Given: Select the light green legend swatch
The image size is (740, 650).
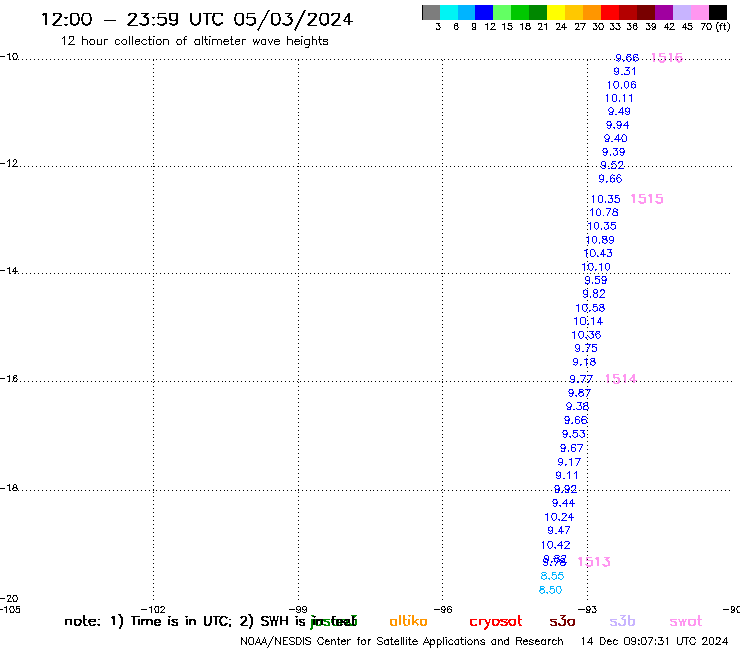Looking at the screenshot, I should coord(503,12).
